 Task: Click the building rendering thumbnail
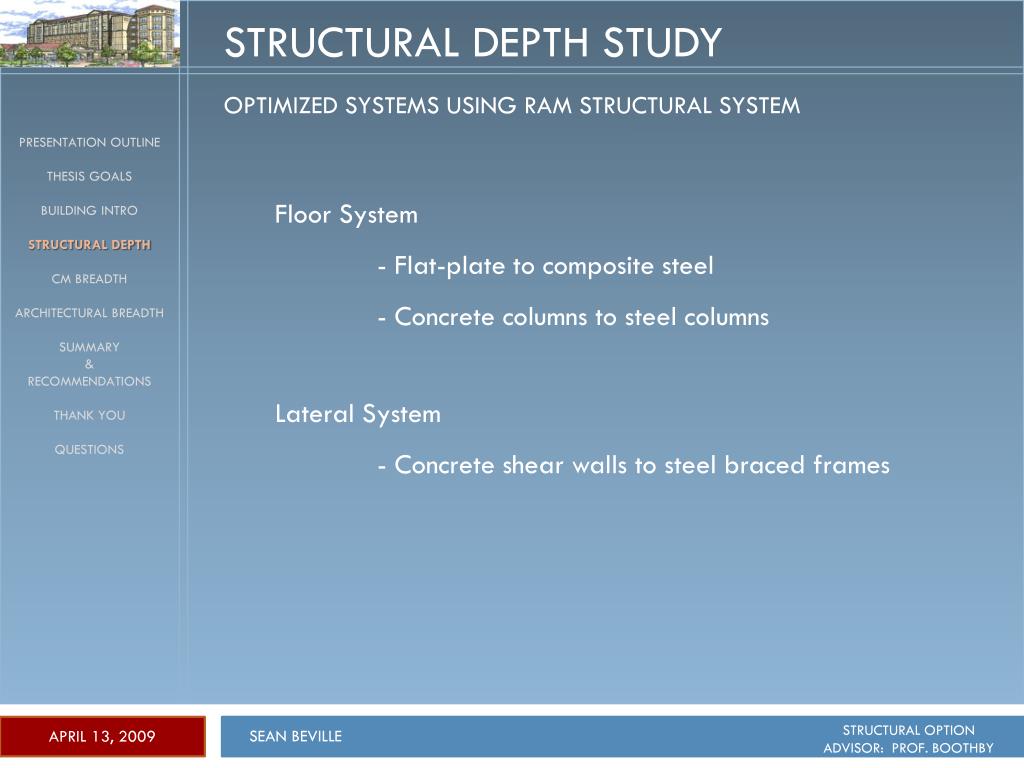click(89, 33)
